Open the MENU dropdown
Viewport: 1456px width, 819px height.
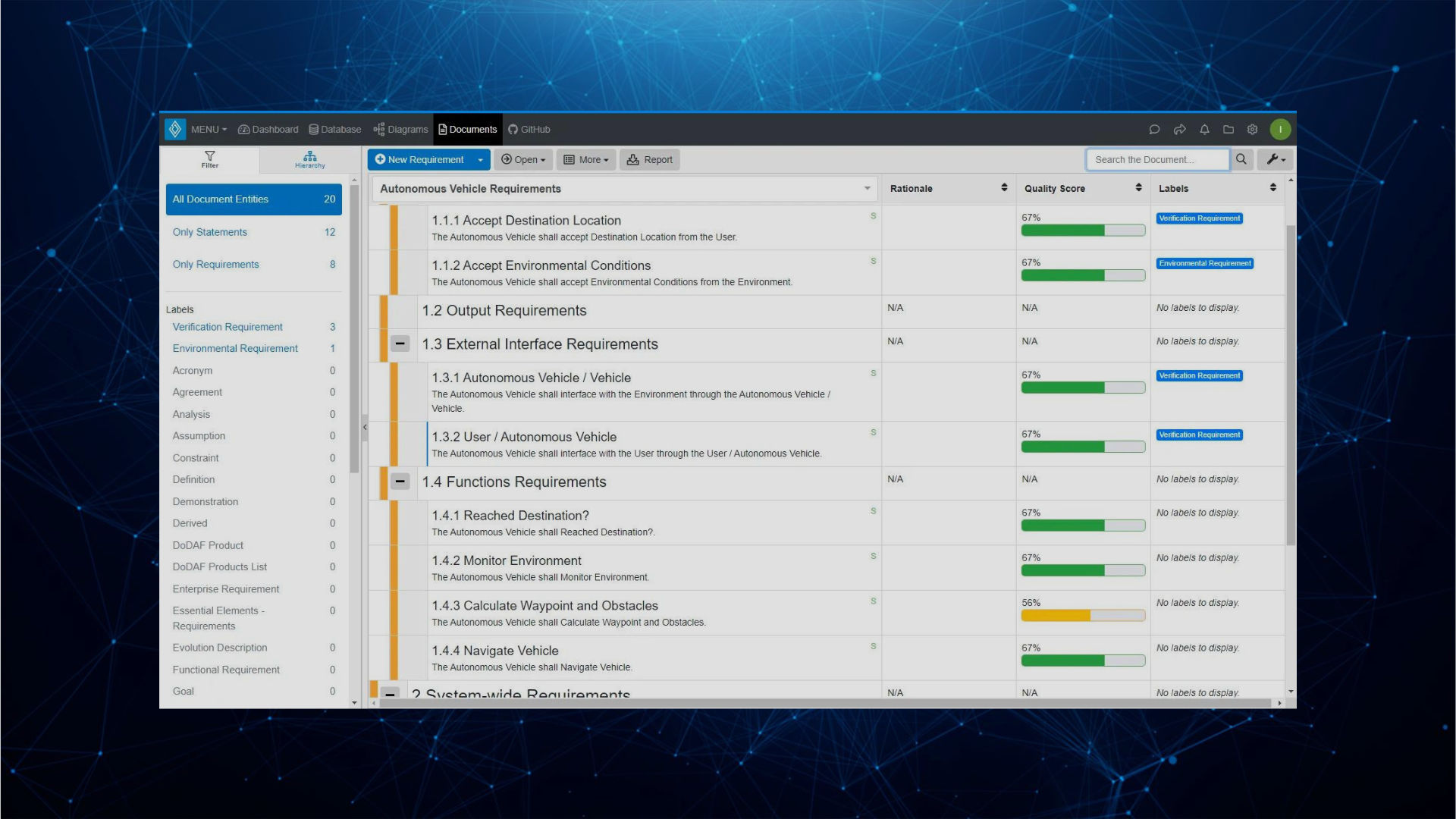click(208, 129)
